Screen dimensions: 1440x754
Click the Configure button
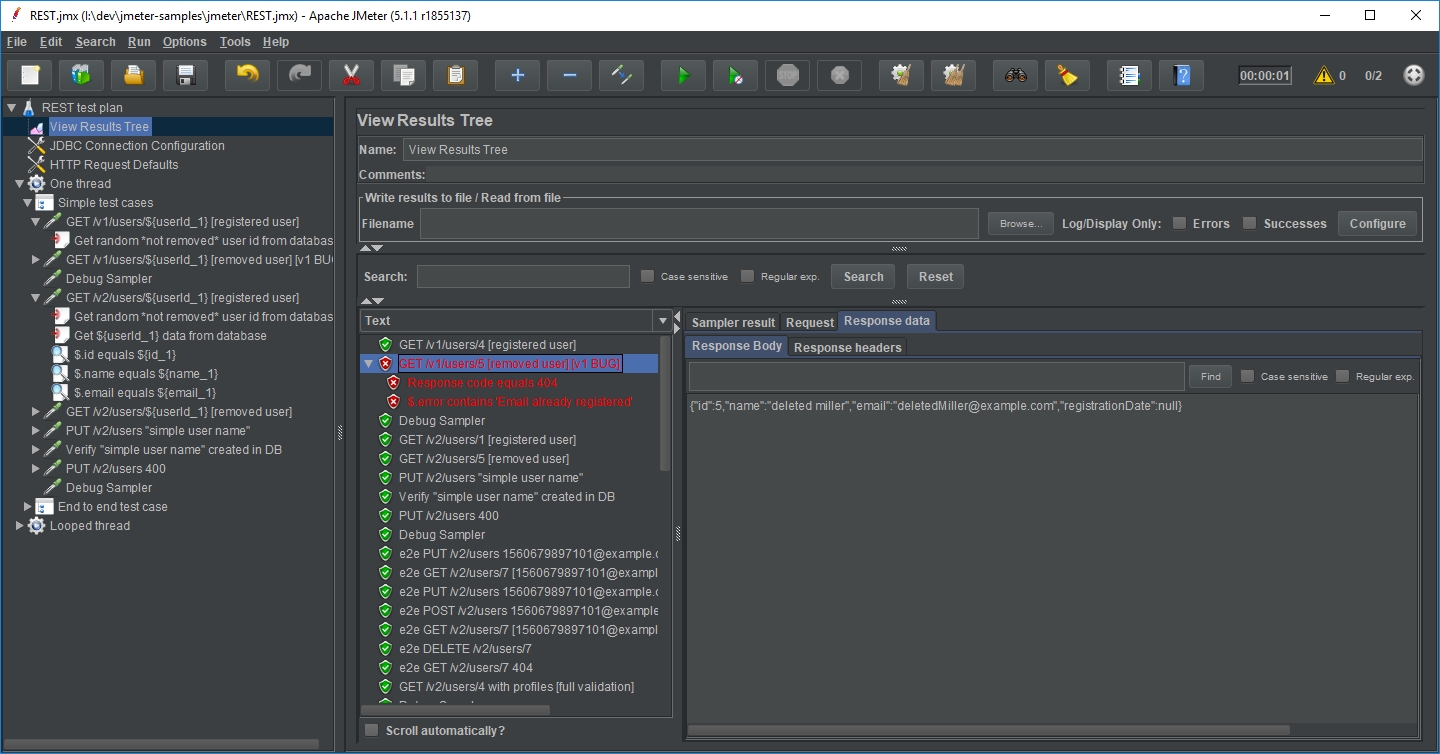(1377, 223)
